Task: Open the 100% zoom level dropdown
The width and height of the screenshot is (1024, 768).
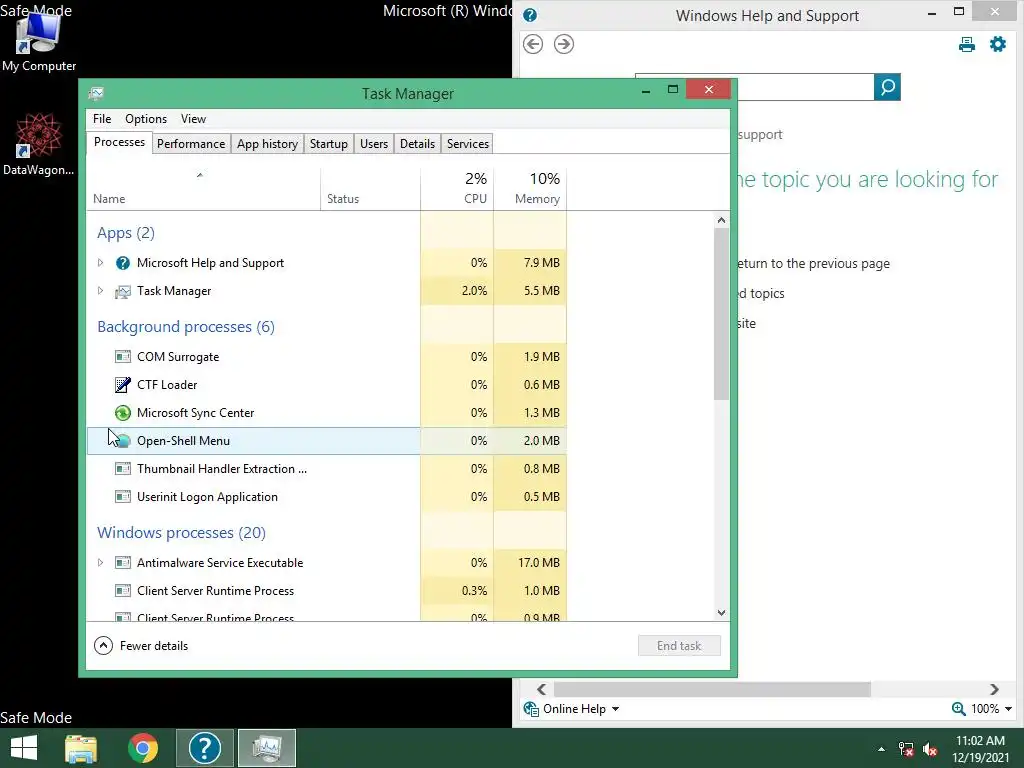Action: pos(982,709)
